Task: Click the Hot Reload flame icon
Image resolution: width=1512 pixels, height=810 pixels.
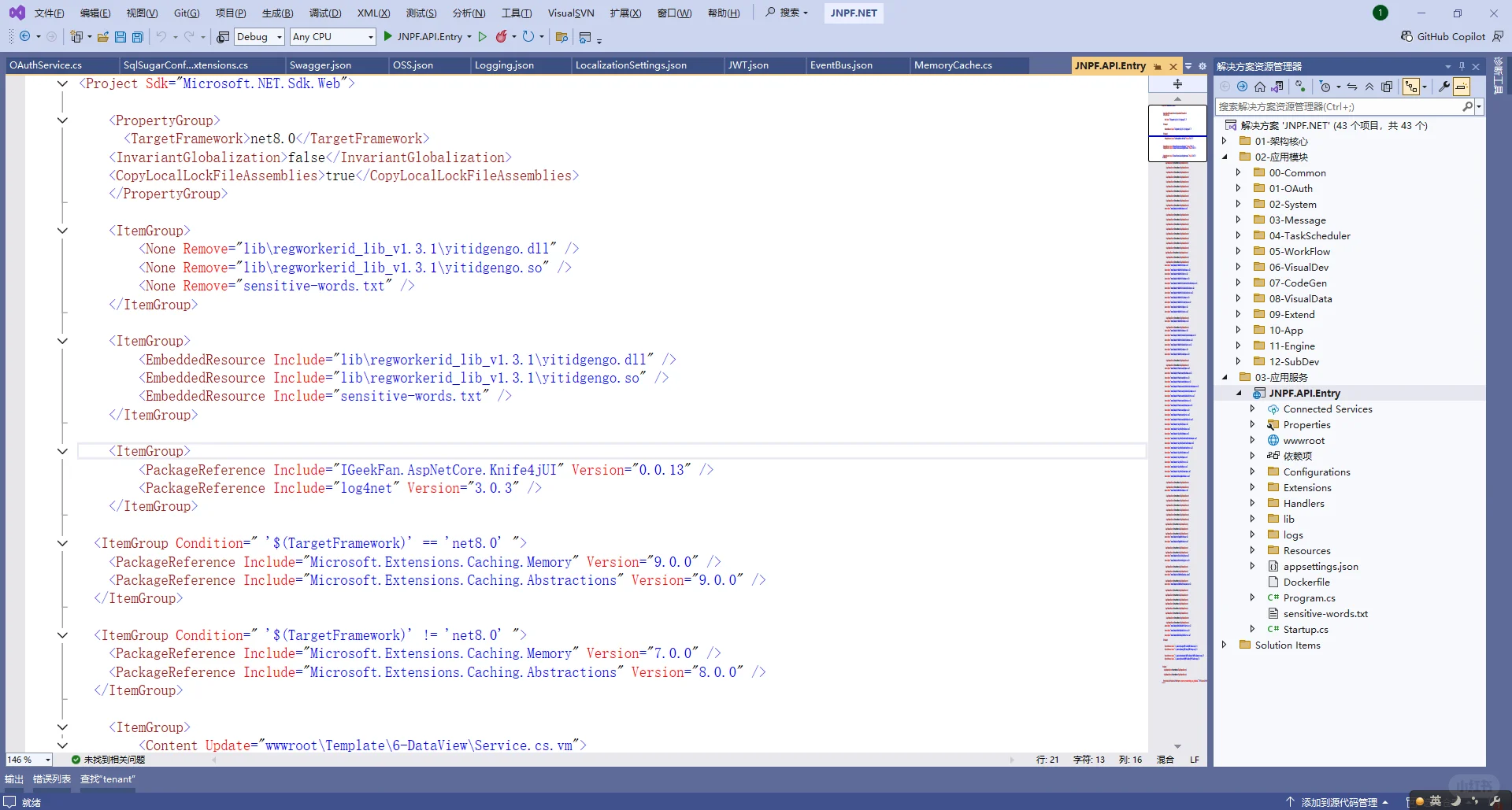Action: 501,36
